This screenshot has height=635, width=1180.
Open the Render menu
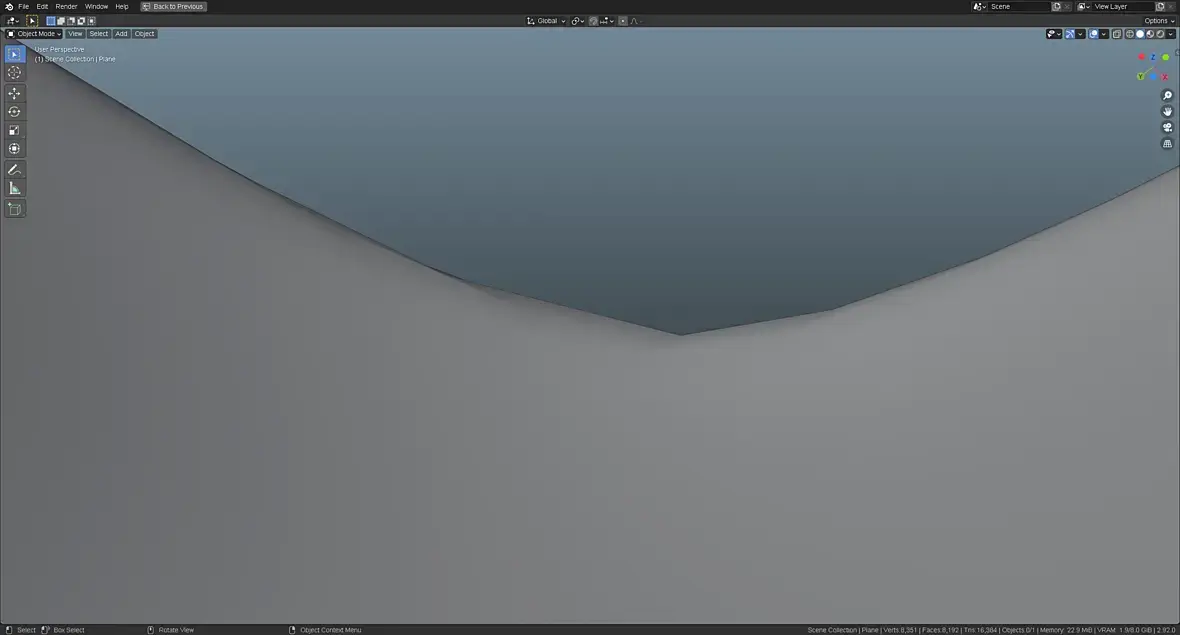[x=66, y=6]
